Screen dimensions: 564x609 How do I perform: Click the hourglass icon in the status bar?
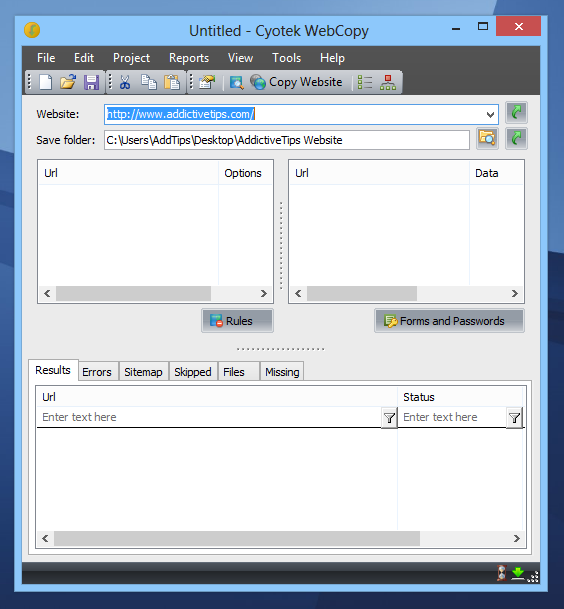(502, 573)
